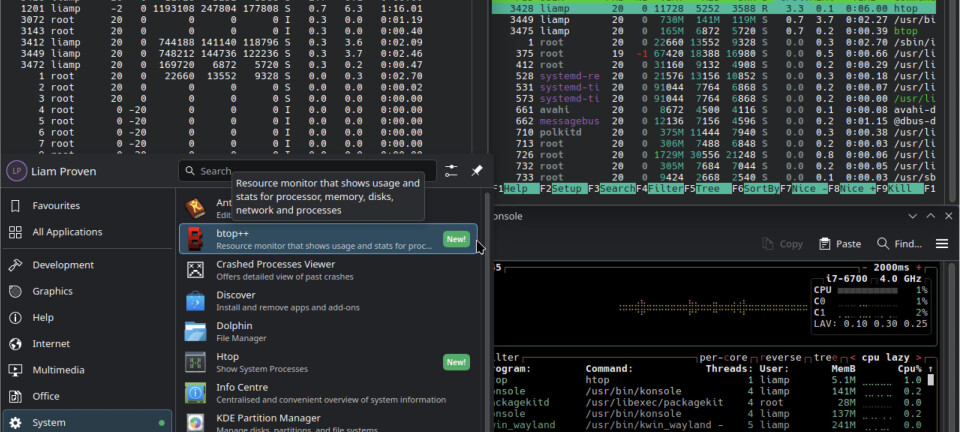The height and width of the screenshot is (432, 960).
Task: Click the Discover entry description text
Action: (288, 307)
